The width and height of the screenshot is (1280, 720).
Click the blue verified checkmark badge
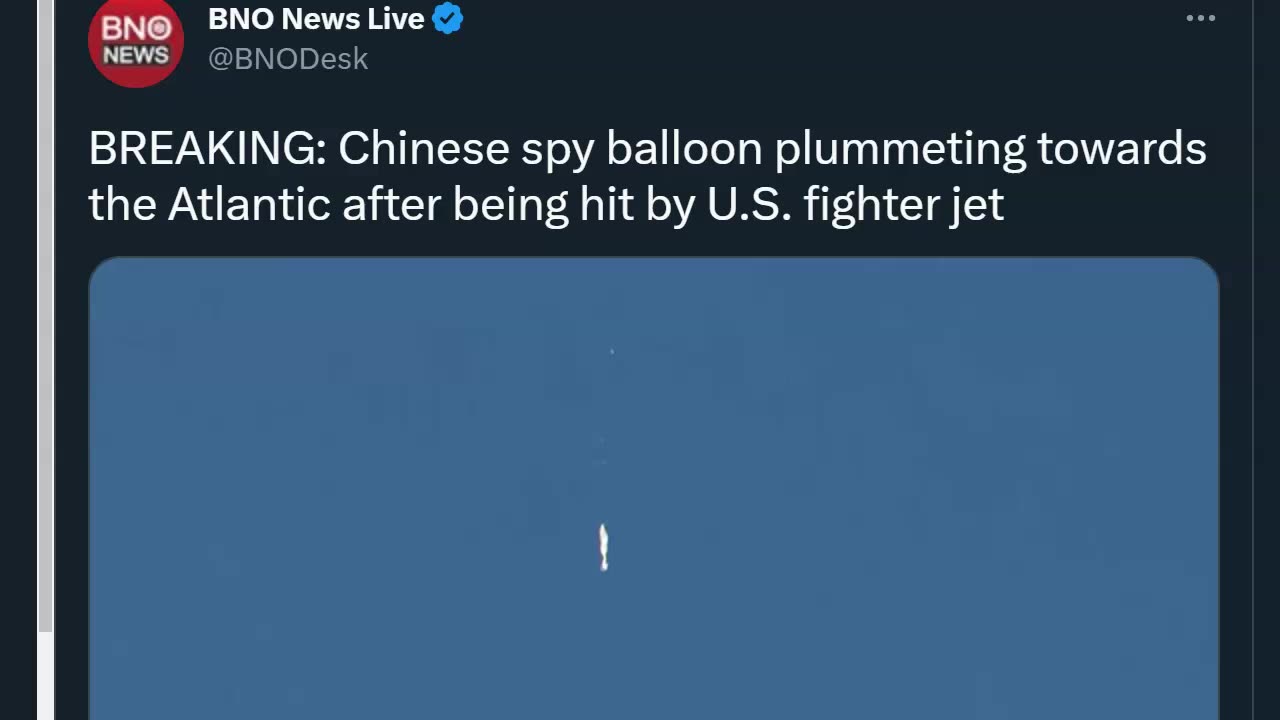(447, 18)
